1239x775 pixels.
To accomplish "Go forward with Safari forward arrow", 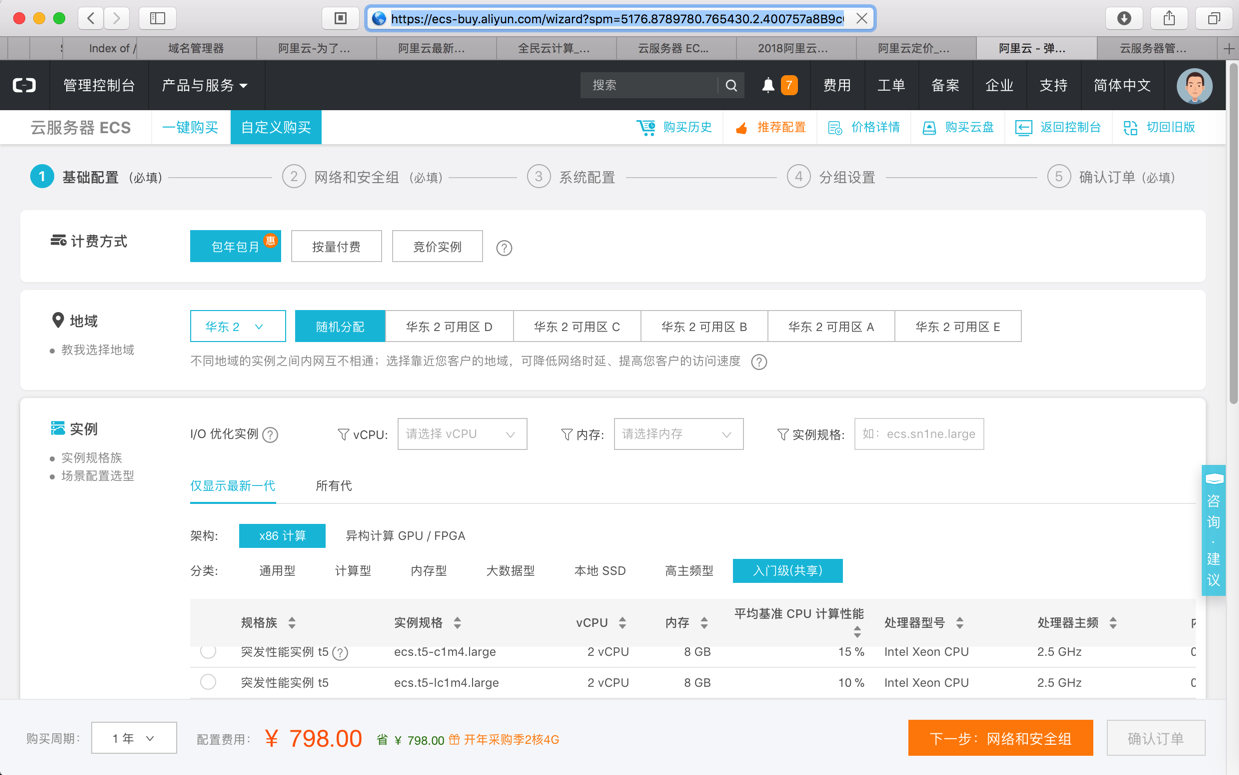I will pyautogui.click(x=117, y=18).
